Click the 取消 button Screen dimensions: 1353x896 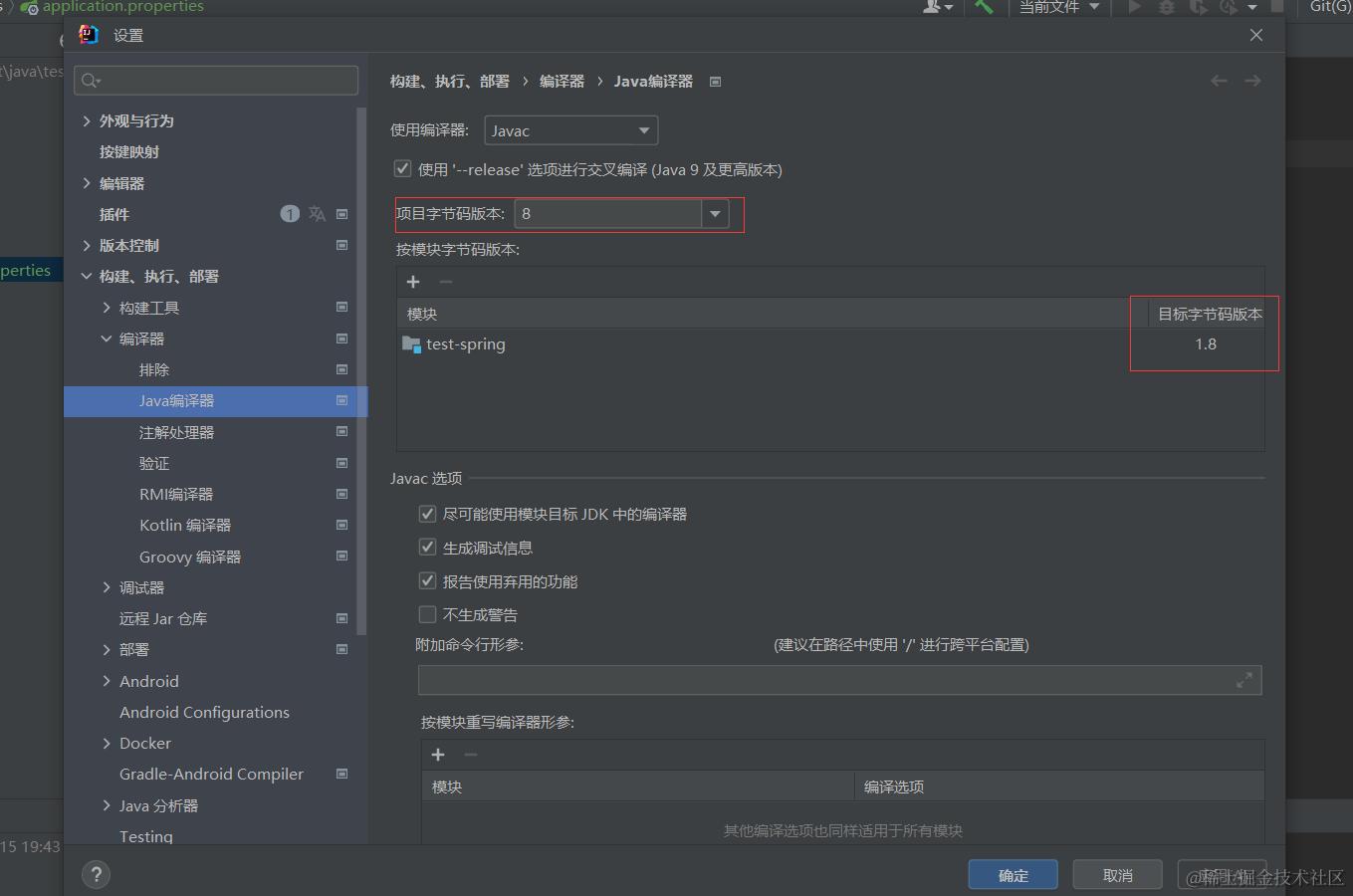1118,875
